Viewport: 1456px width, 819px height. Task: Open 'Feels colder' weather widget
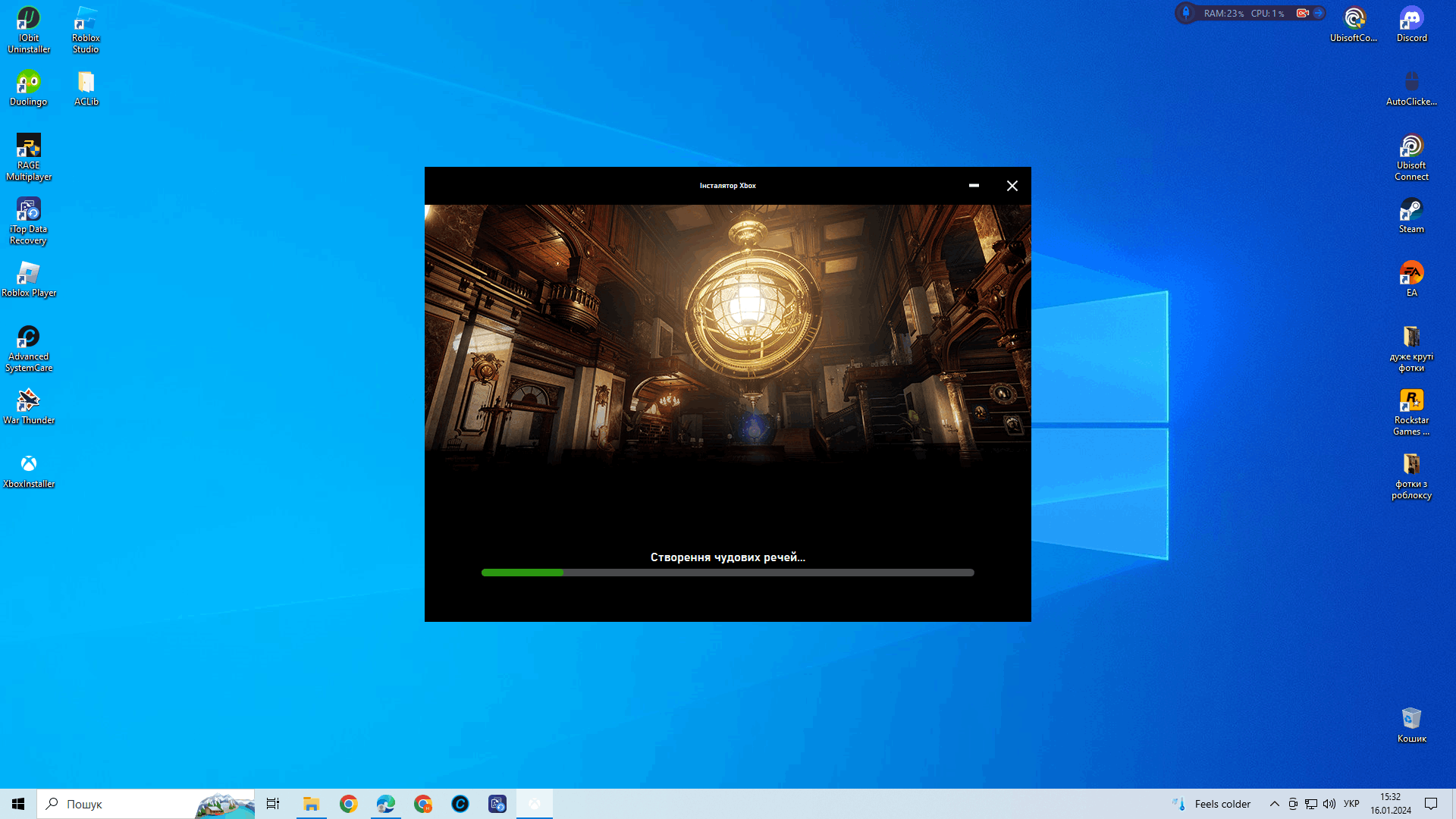pyautogui.click(x=1212, y=804)
